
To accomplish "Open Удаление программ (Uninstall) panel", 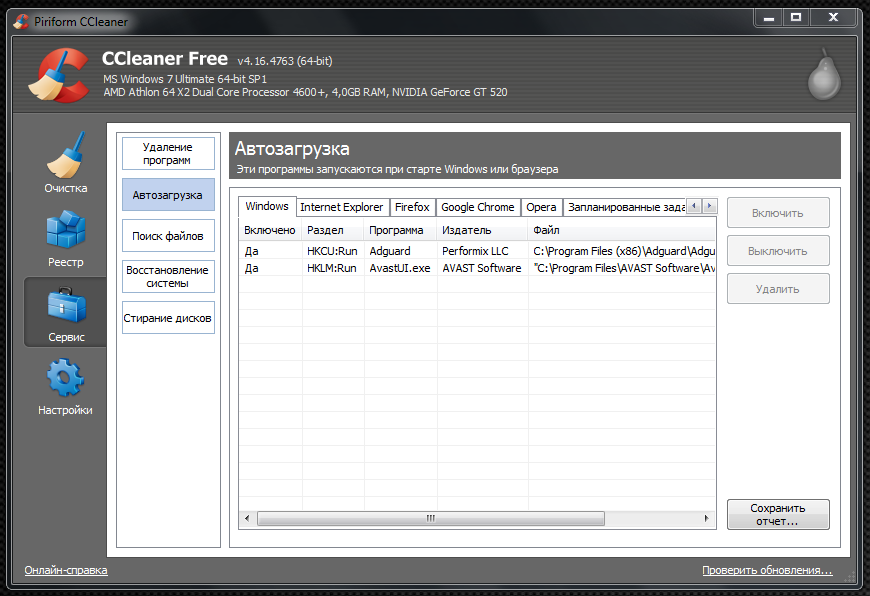I will click(x=168, y=154).
